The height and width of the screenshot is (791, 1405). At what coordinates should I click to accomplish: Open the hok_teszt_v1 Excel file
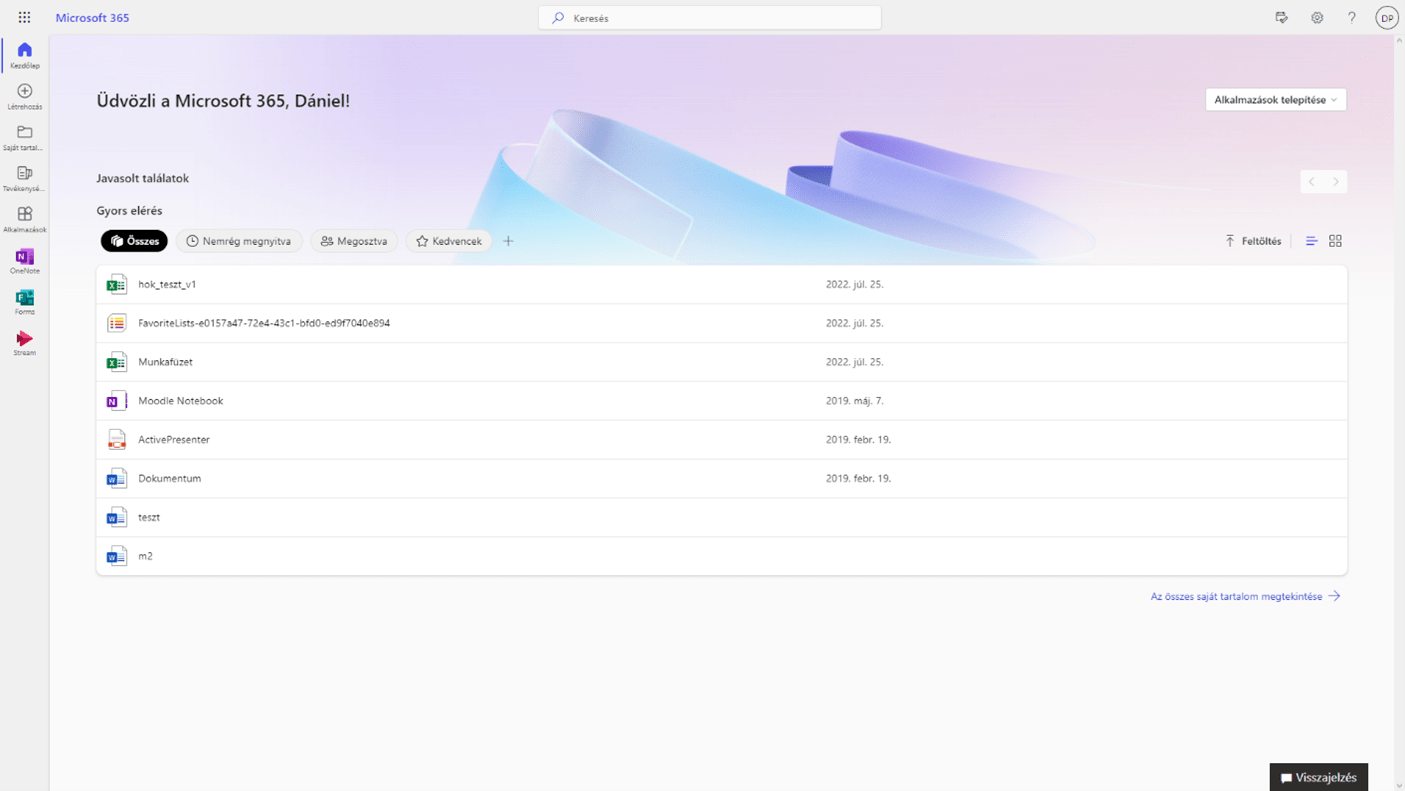(167, 284)
